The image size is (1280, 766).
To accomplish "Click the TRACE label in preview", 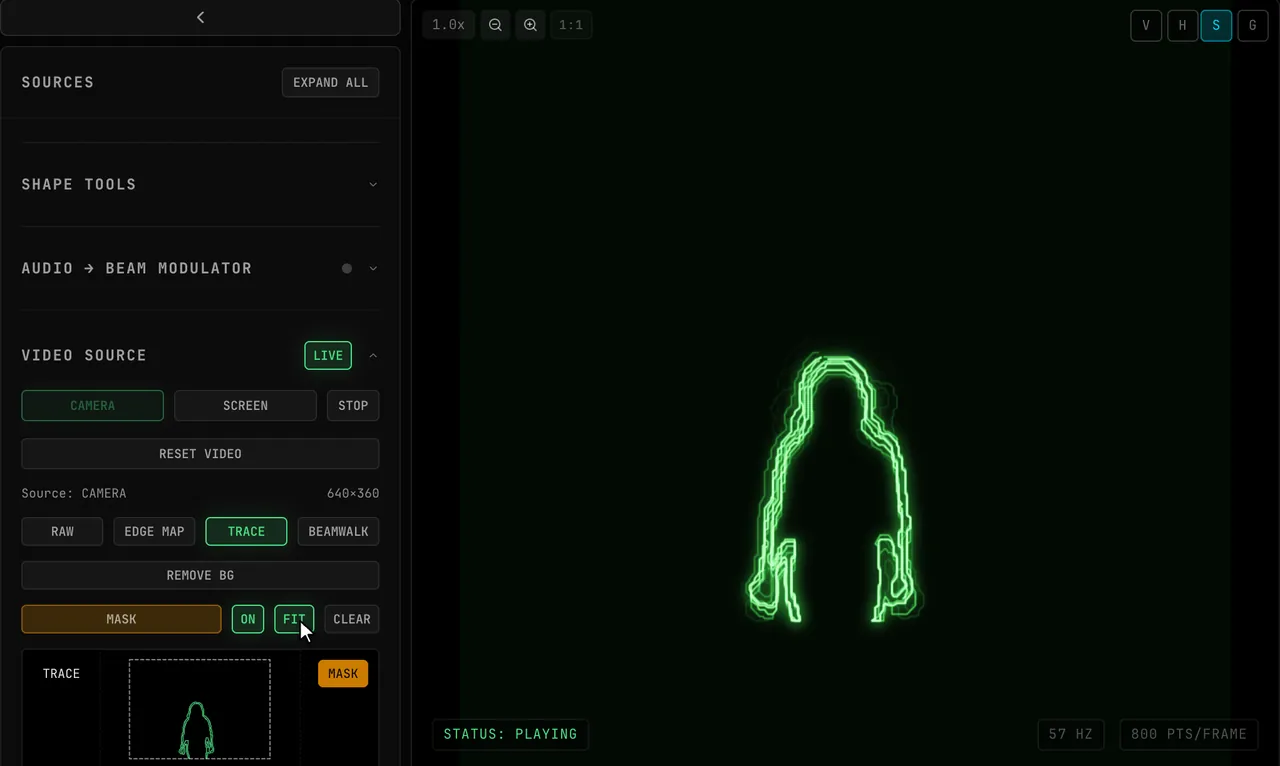I will point(61,674).
